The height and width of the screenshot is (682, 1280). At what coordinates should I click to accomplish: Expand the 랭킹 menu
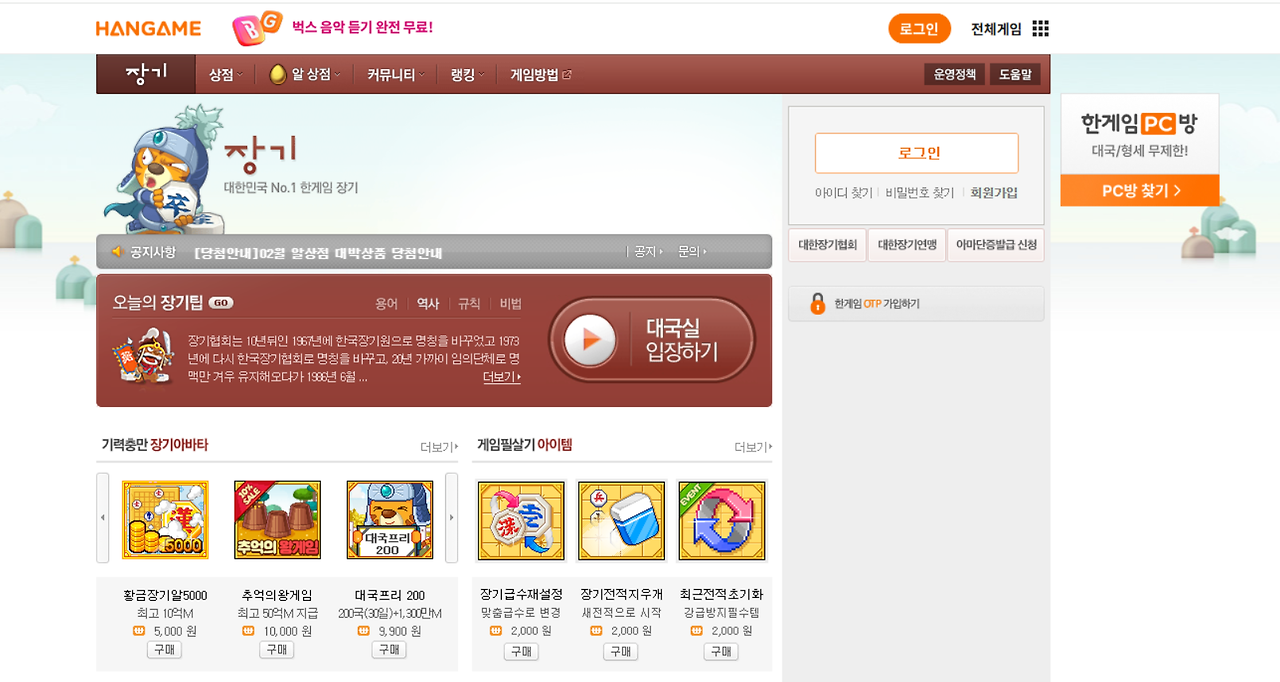467,74
